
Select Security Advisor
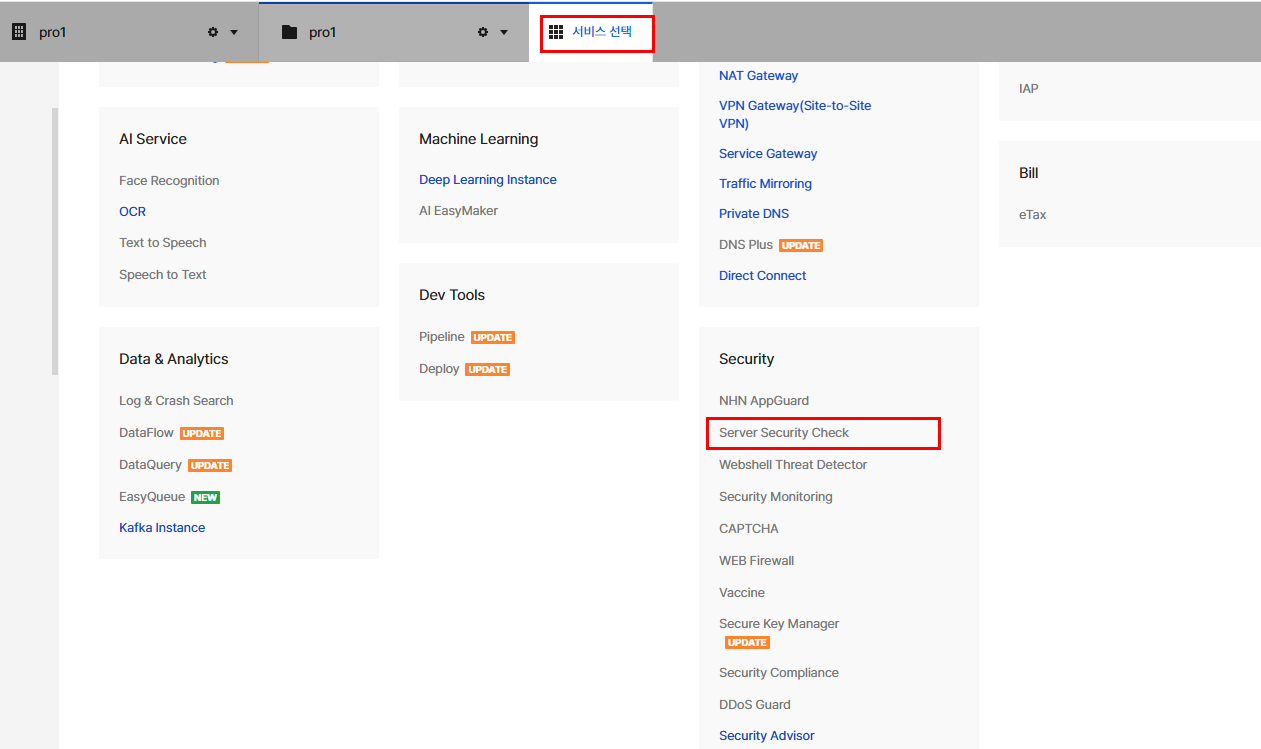tap(767, 736)
